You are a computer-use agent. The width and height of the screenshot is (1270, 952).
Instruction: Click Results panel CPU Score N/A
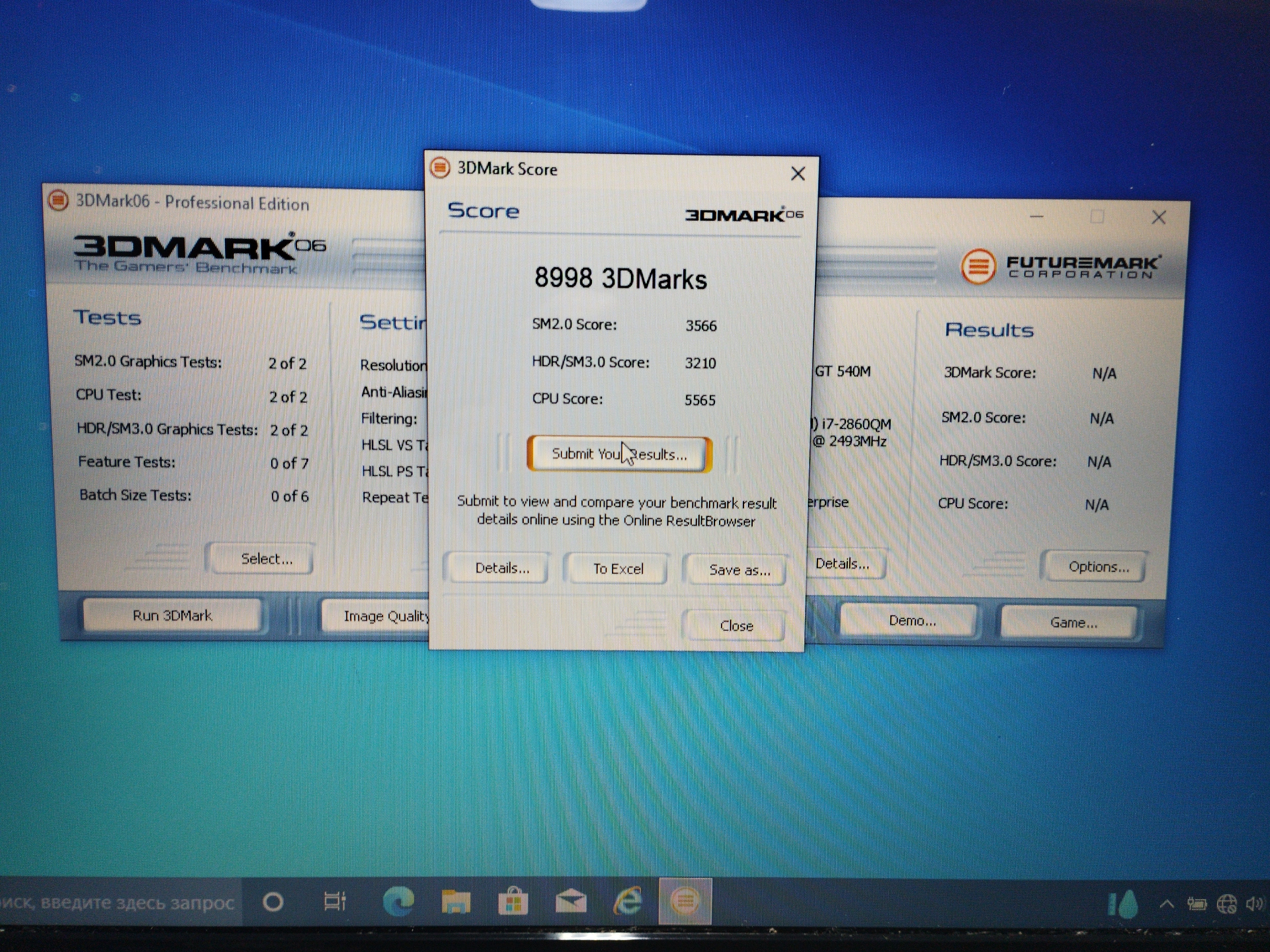1097,505
